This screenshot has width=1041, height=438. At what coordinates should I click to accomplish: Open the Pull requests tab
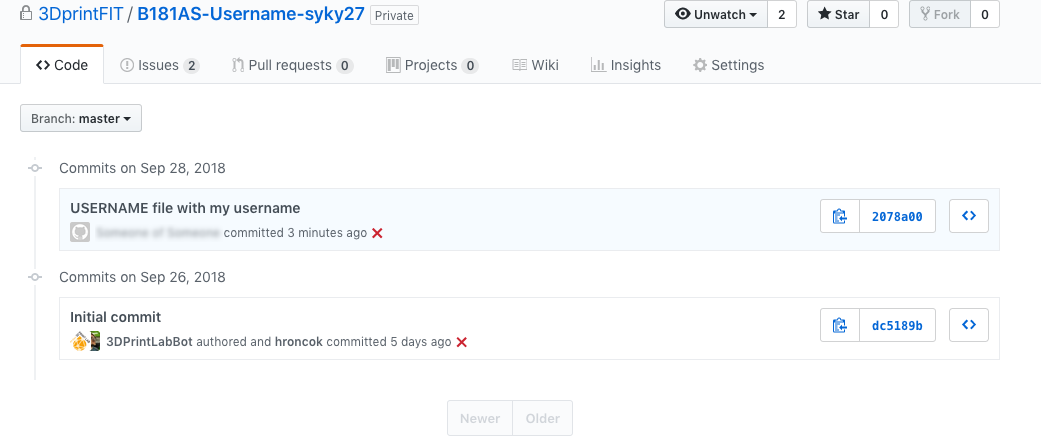292,65
